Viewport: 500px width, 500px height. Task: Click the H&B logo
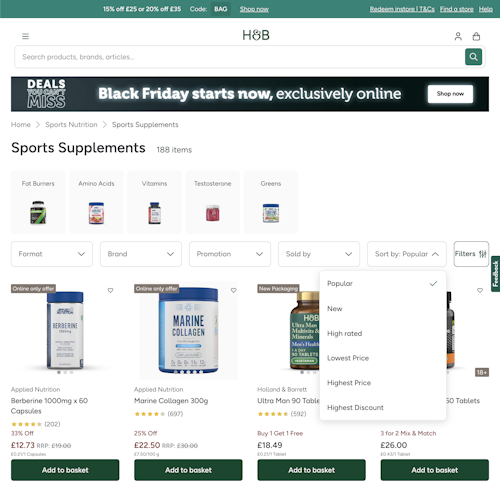coord(256,35)
